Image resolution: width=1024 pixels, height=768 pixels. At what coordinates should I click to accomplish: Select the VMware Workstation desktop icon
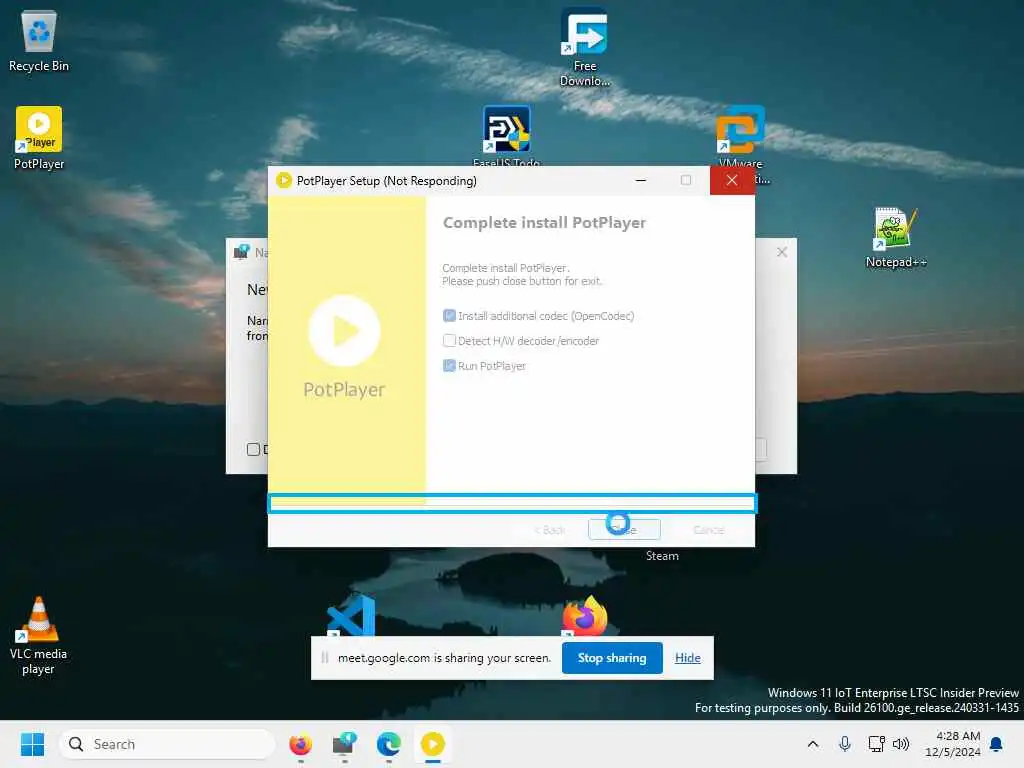740,135
